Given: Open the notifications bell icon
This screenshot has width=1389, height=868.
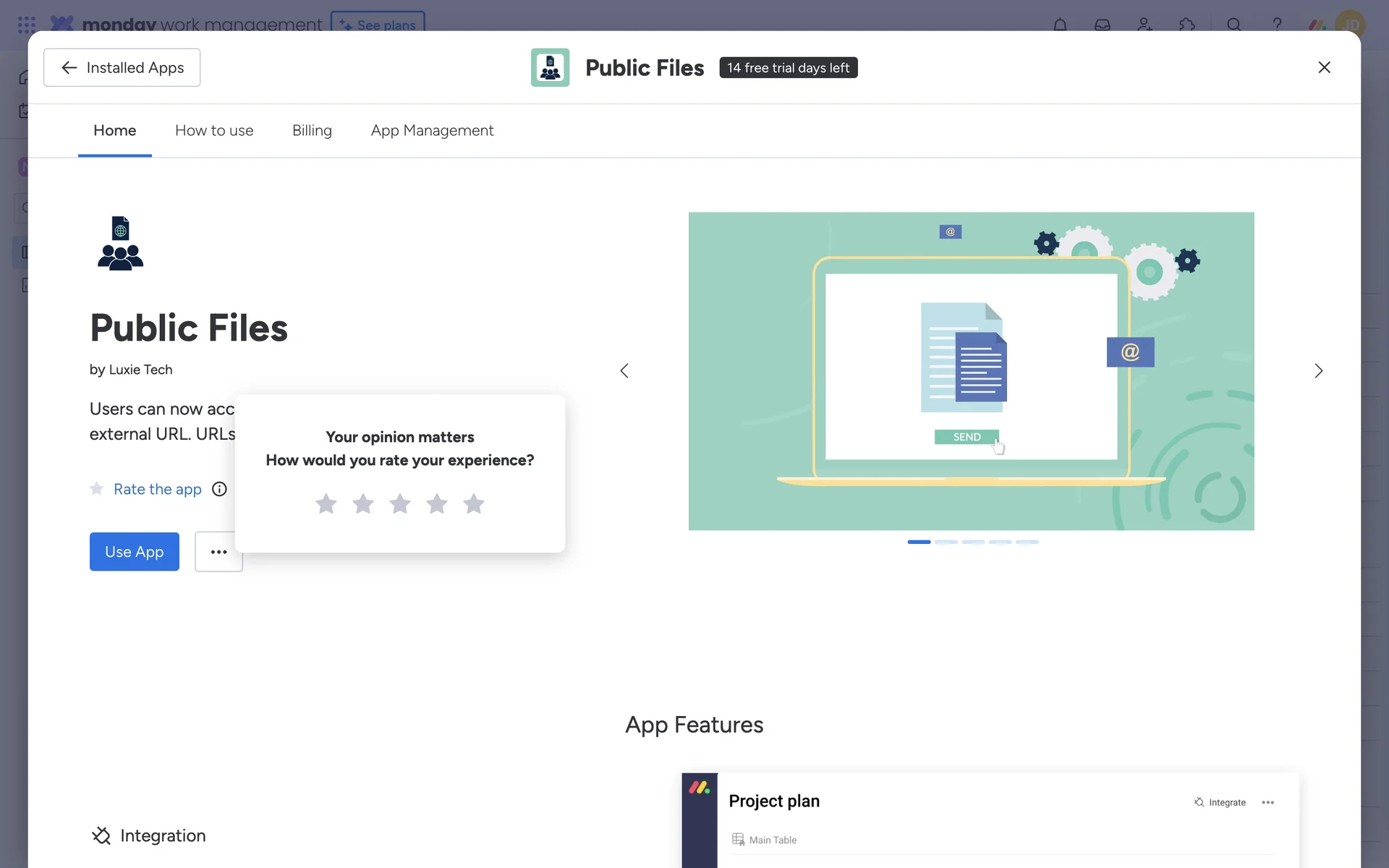Looking at the screenshot, I should click(x=1060, y=25).
